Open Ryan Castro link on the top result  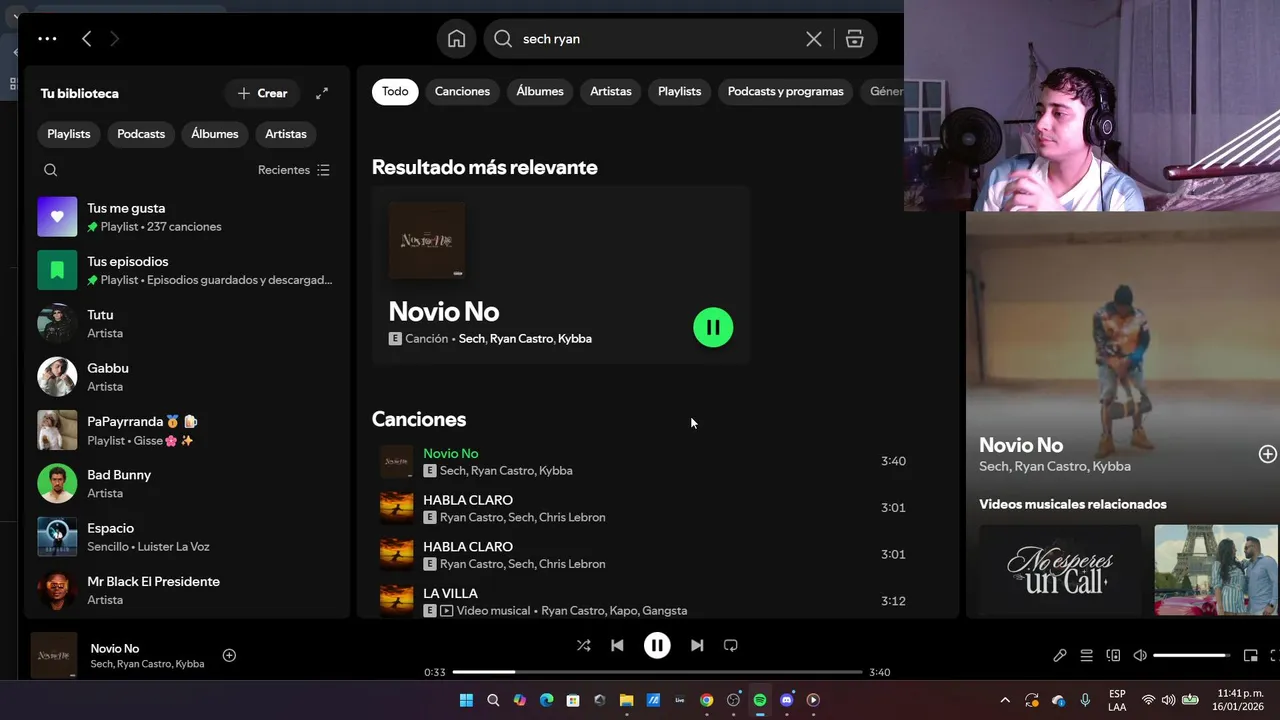tap(521, 339)
